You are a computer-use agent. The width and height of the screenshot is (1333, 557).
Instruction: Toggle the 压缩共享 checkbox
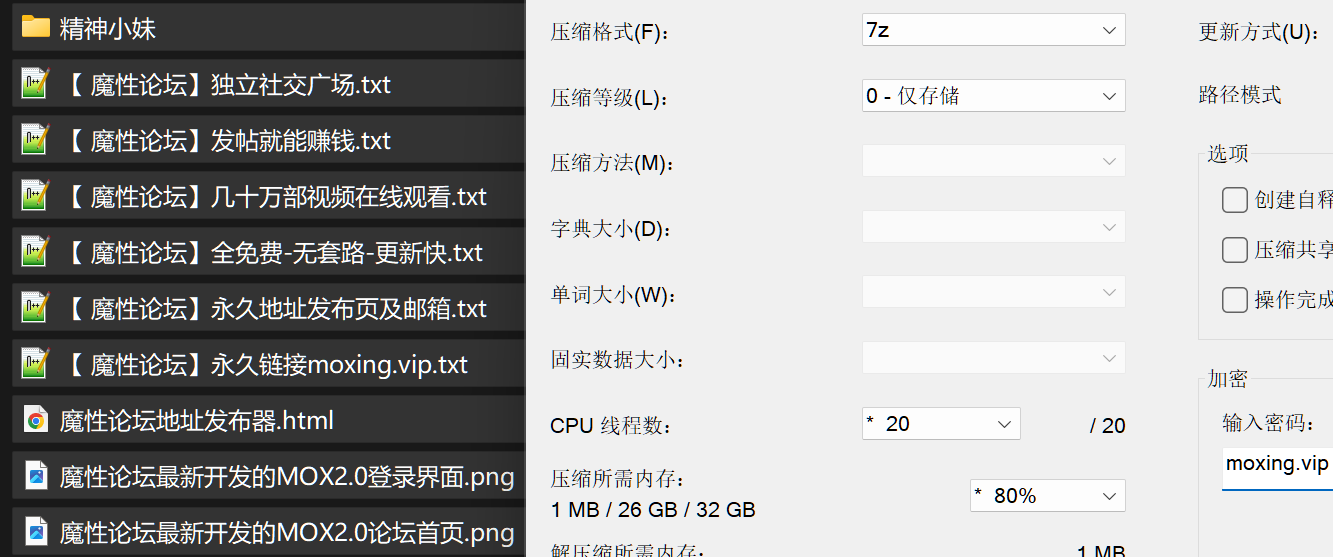tap(1235, 250)
